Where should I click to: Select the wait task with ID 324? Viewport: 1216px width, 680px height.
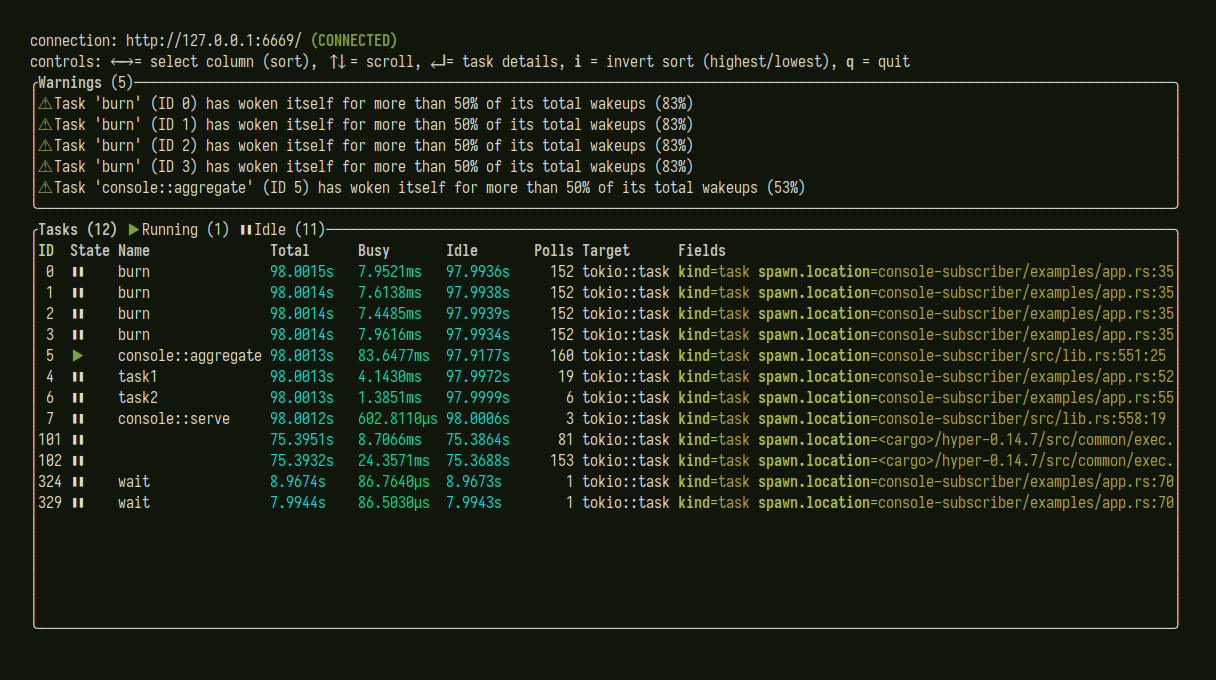click(x=134, y=482)
